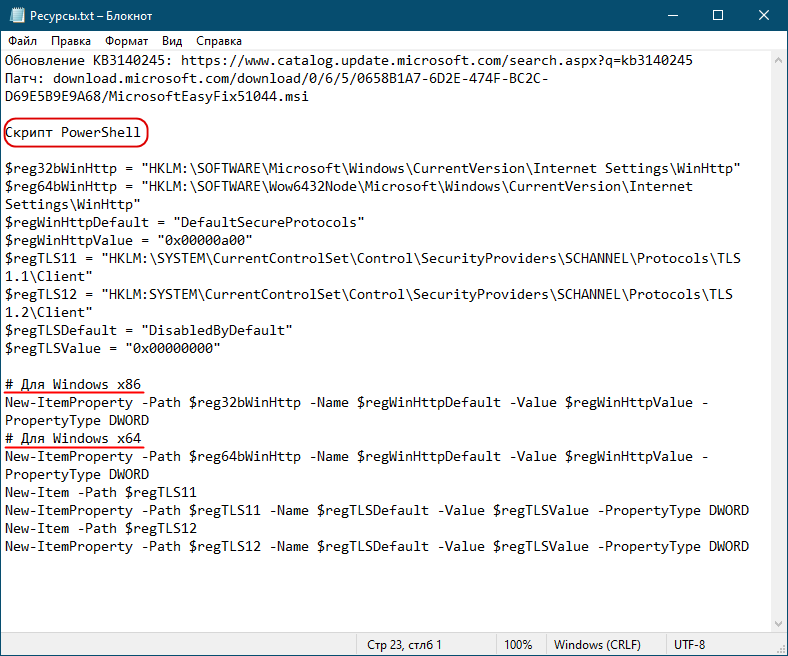Screen dimensions: 788x656
Task: Click the "Патч: download.microsoft.com" line
Action: tap(276, 78)
